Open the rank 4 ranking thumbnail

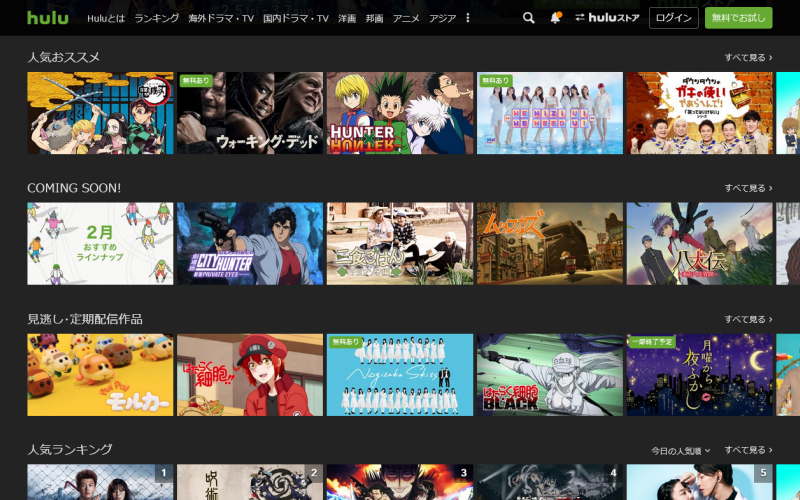pyautogui.click(x=550, y=482)
